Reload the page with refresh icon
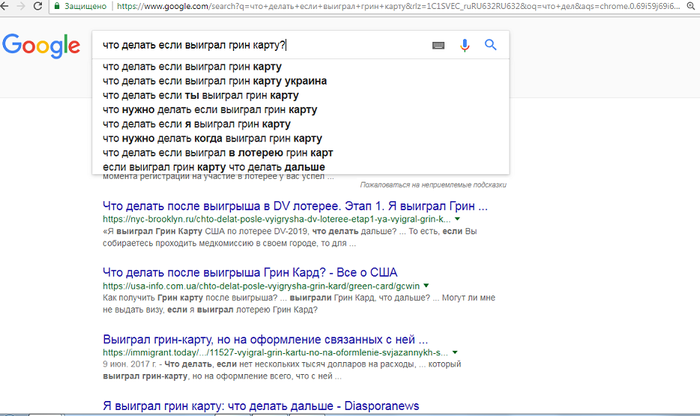 tap(38, 6)
